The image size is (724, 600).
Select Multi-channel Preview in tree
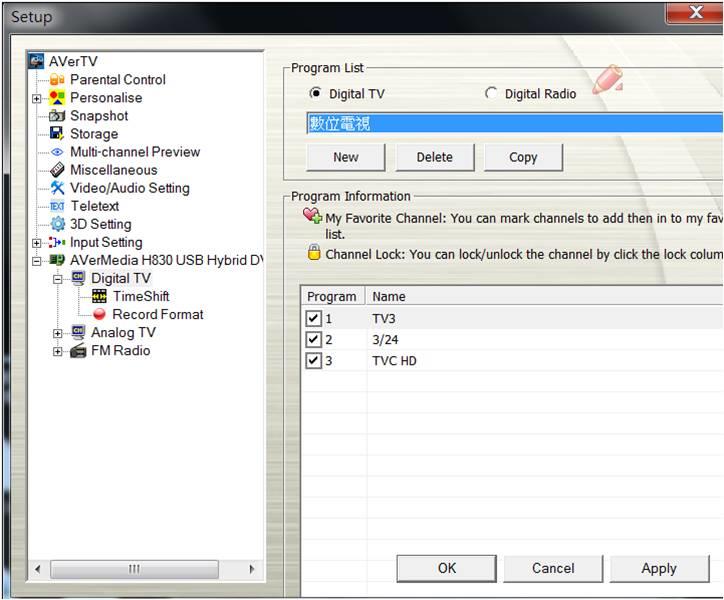[x=135, y=152]
